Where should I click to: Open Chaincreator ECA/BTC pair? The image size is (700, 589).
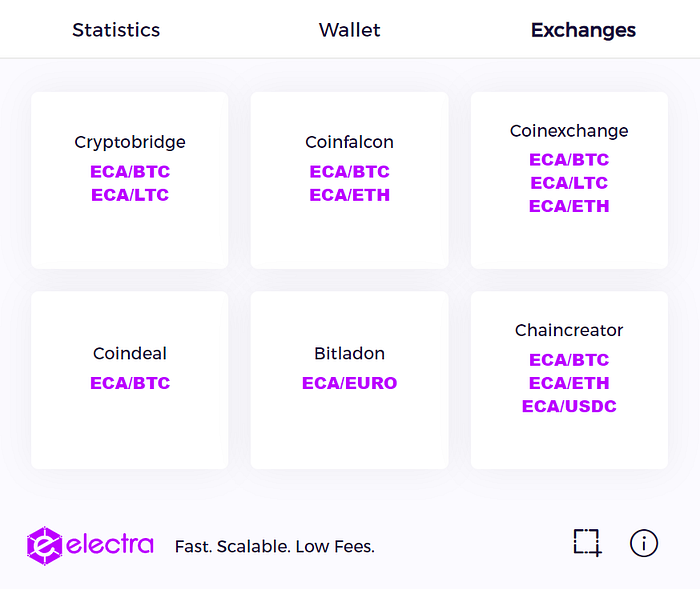coord(569,359)
